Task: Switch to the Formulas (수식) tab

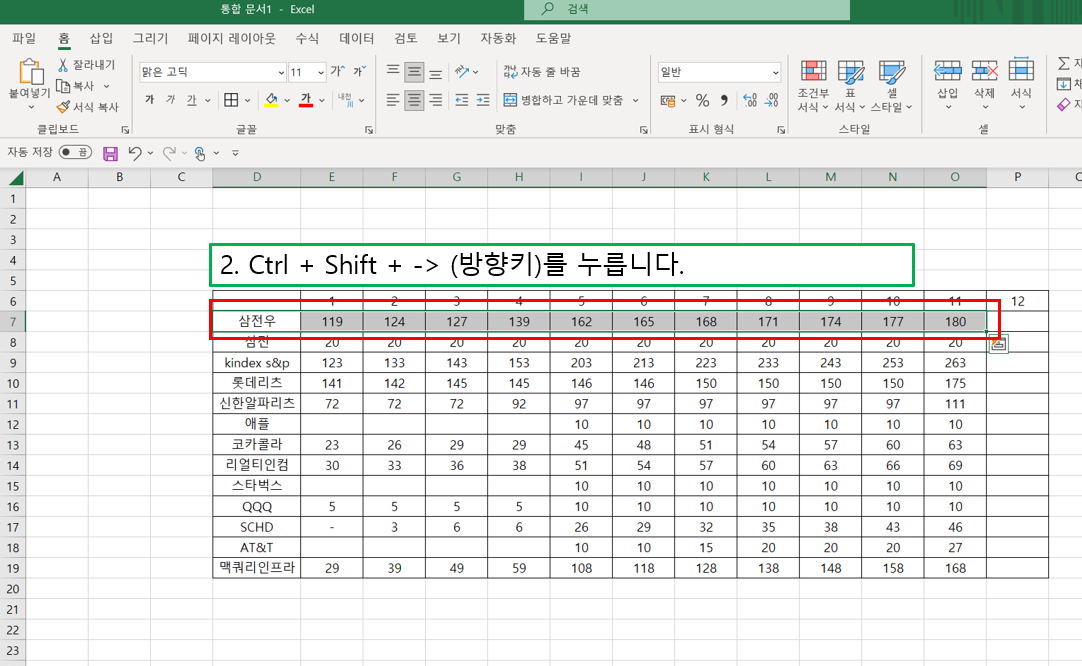Action: 307,38
